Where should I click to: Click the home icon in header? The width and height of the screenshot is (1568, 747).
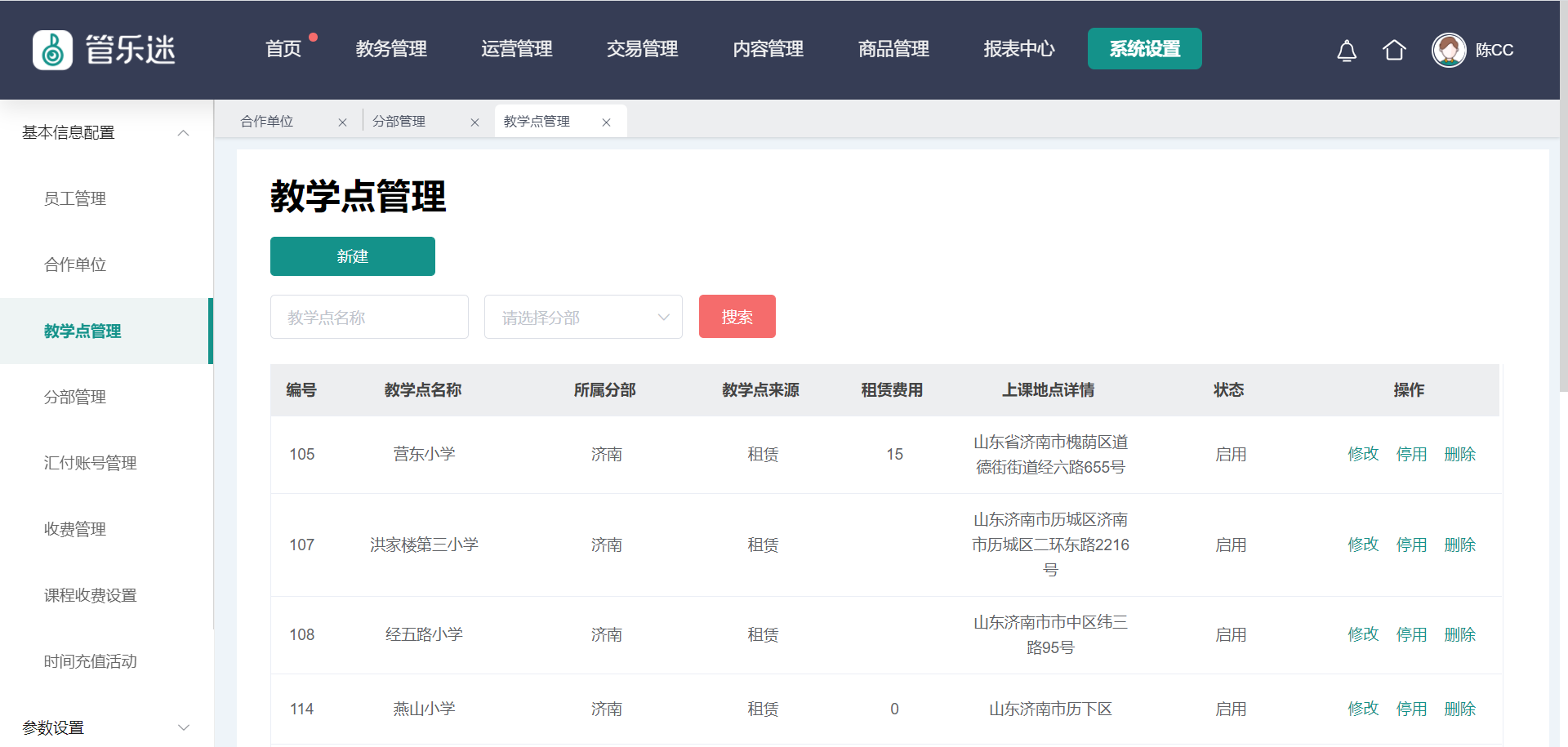pos(1394,51)
